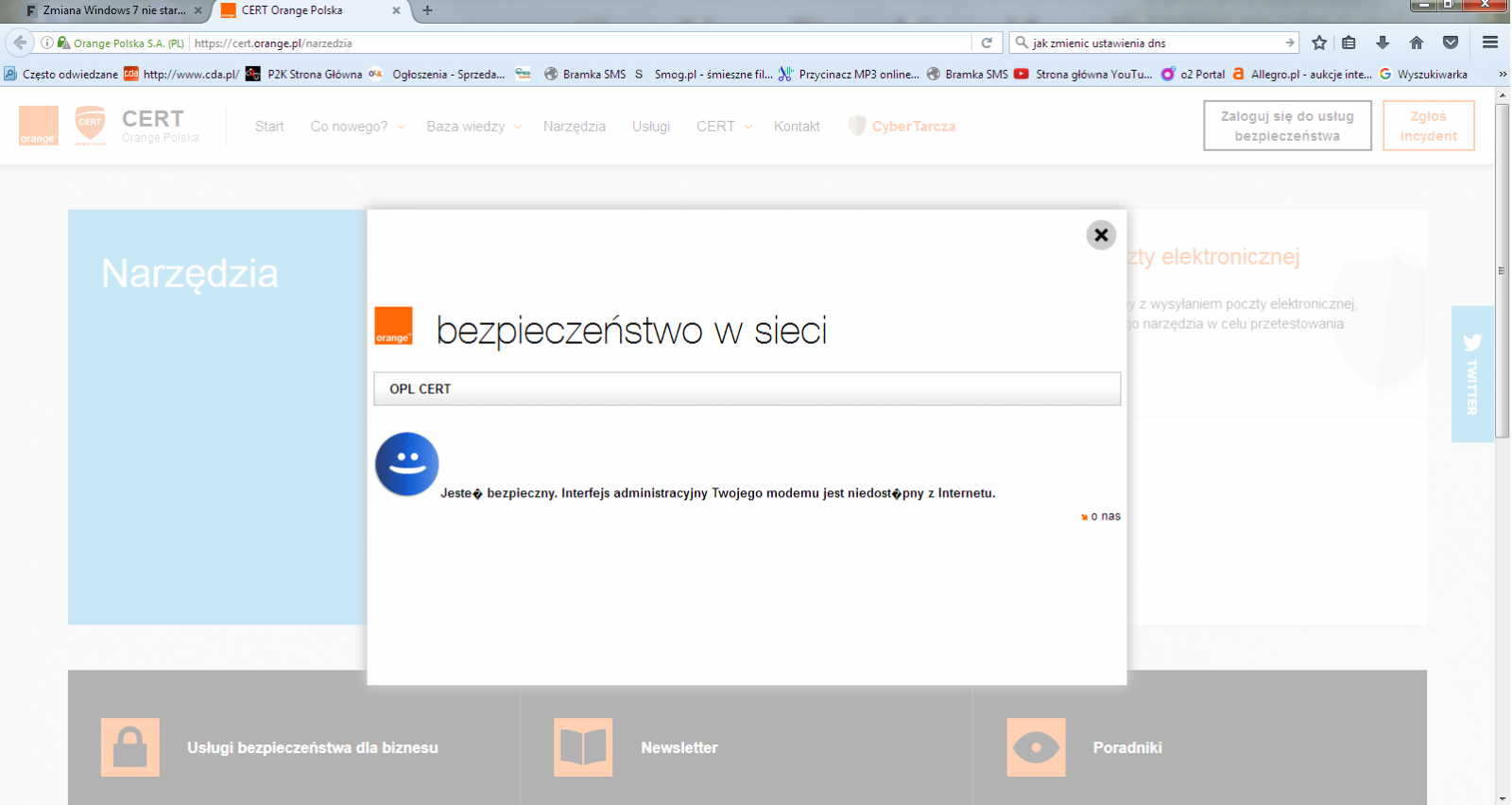Go to the home page icon

(1416, 43)
